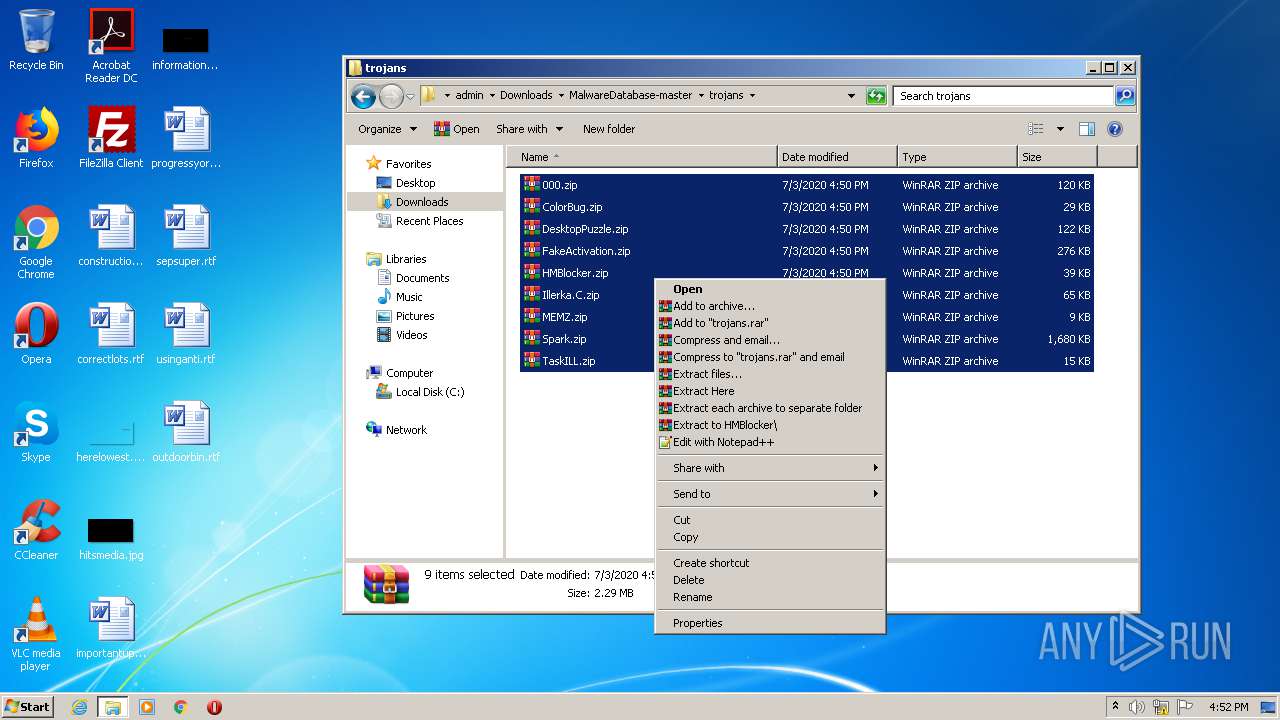Choose Open in context menu
This screenshot has height=720, width=1280.
[x=770, y=289]
